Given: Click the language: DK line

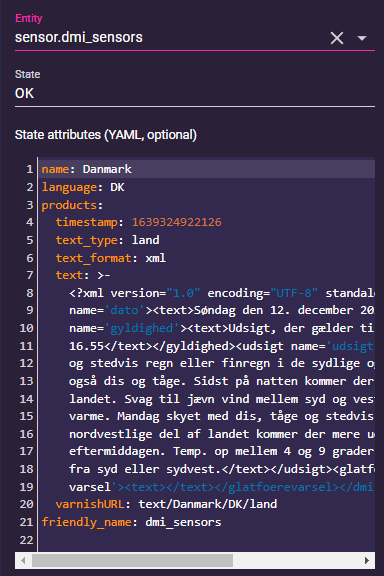Looking at the screenshot, I should pos(207,187).
